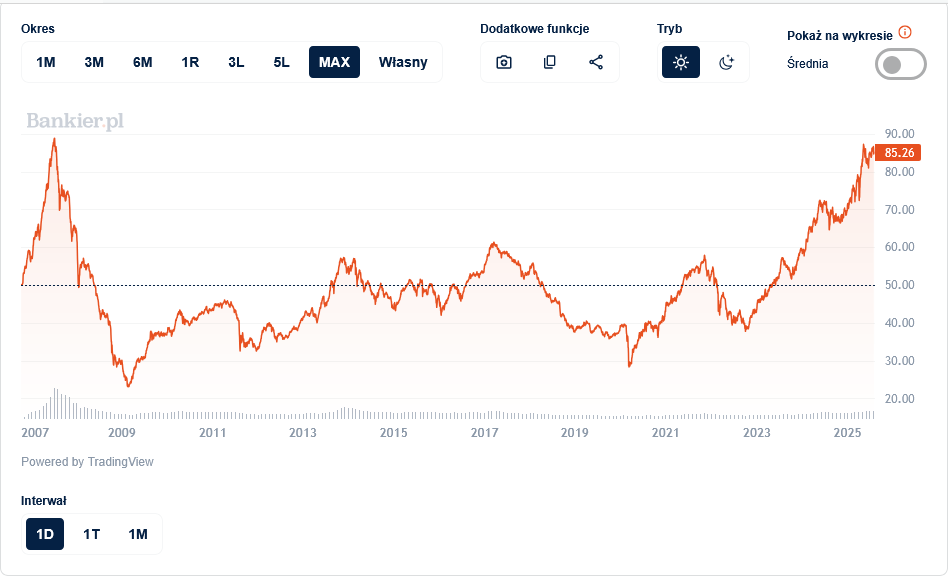Take a chart screenshot with camera icon
The height and width of the screenshot is (576, 948).
pyautogui.click(x=504, y=62)
